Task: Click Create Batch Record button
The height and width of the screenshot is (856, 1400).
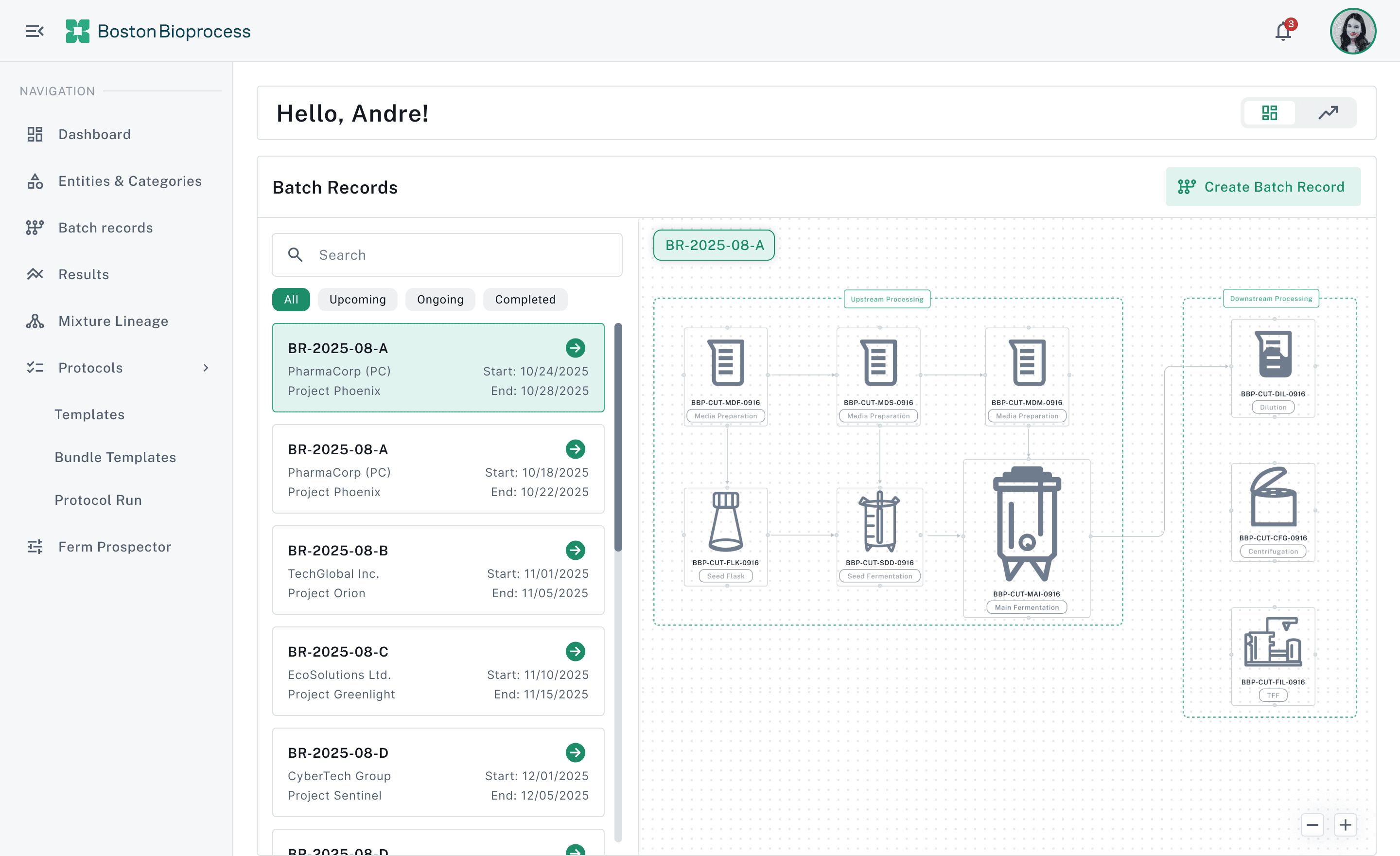Action: 1262,187
